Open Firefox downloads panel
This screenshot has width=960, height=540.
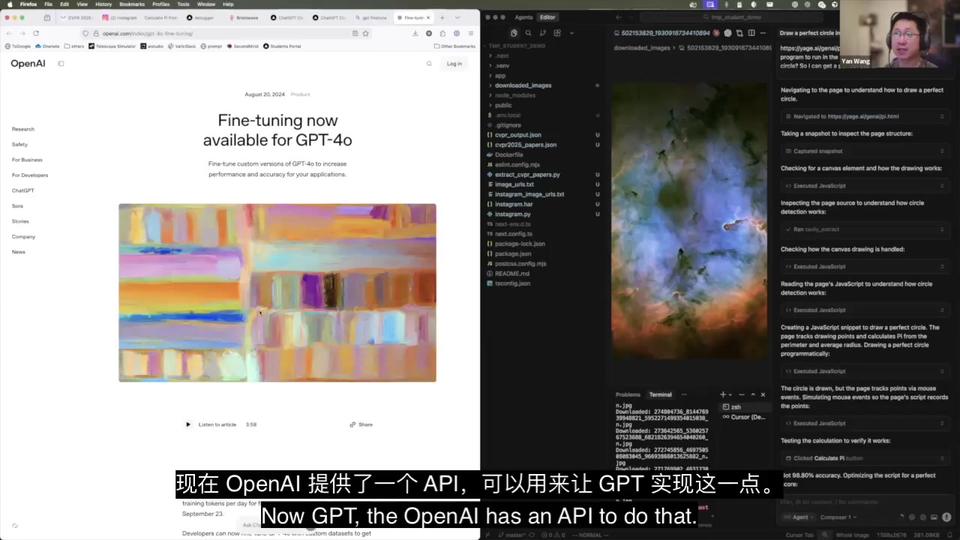[x=415, y=33]
